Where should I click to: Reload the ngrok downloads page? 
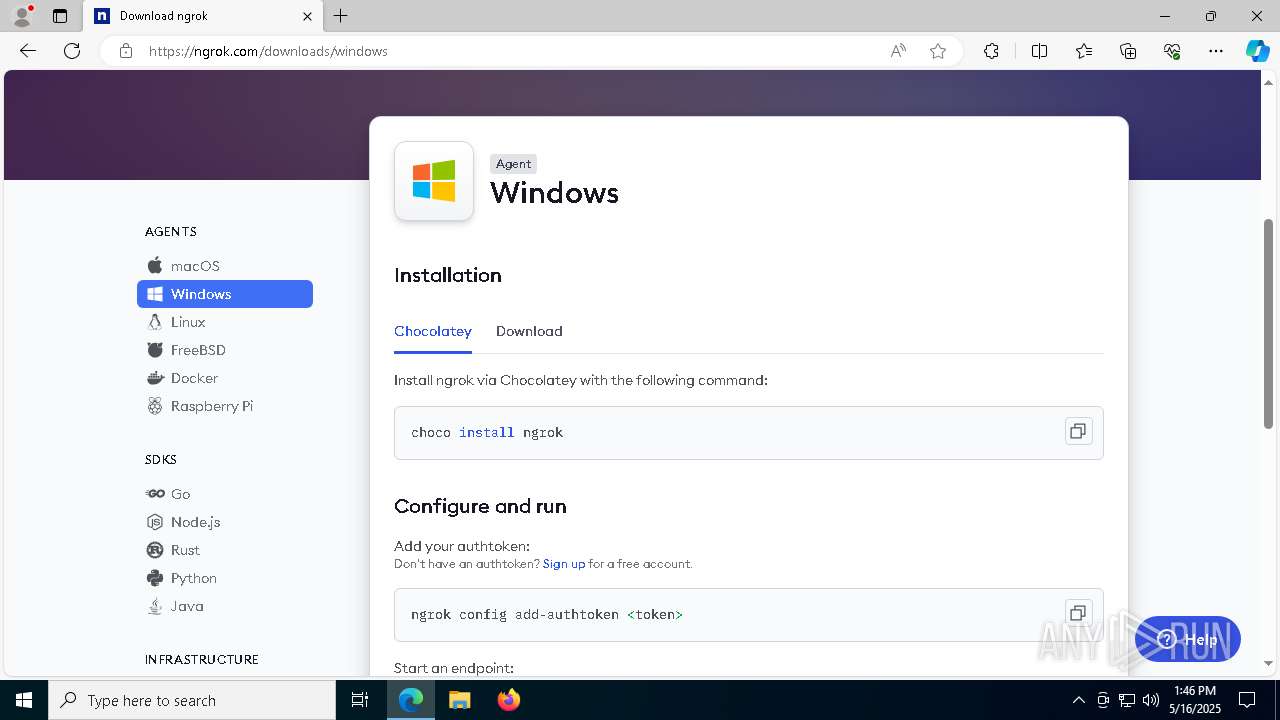(72, 51)
